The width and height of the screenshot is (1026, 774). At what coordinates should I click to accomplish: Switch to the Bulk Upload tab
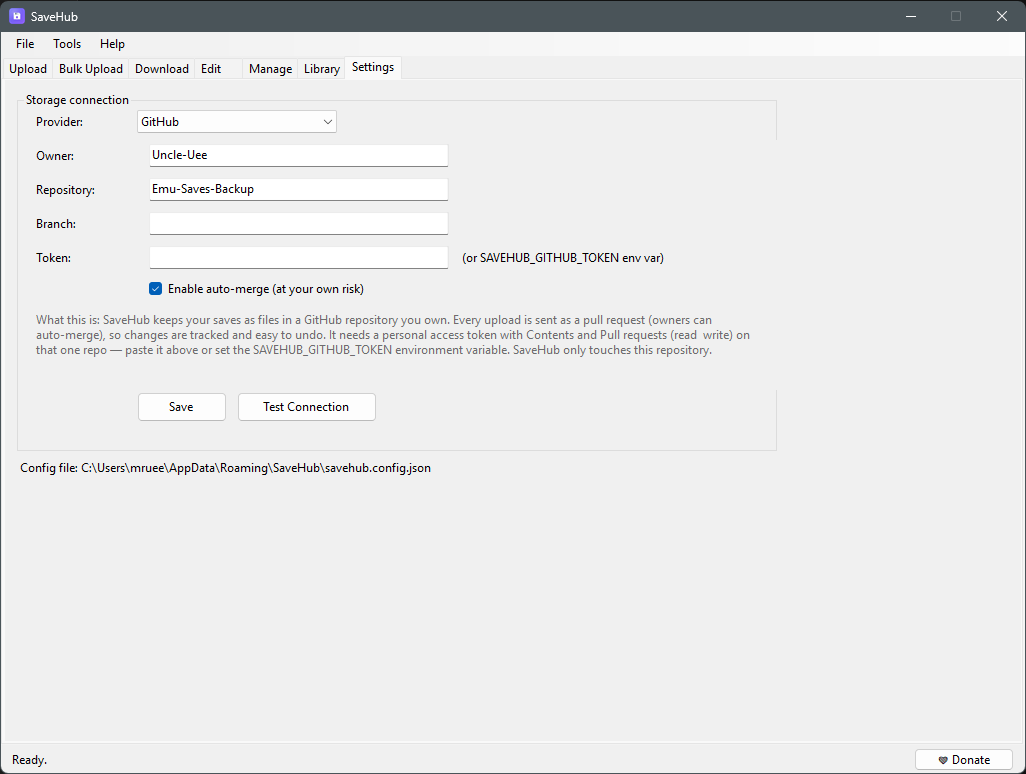[90, 69]
